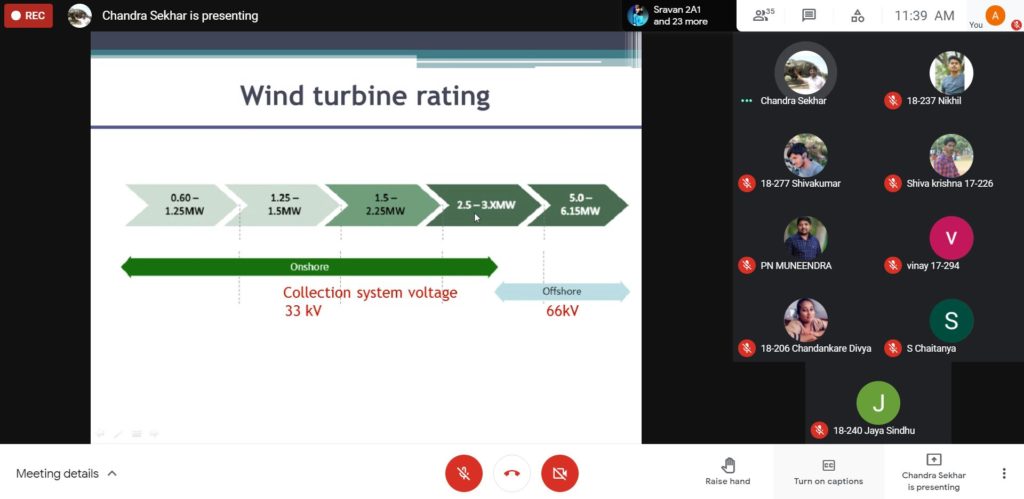Screen dimensions: 1024x499
Task: Click 18-240 Jaya Sindhu avatar with J
Action: (x=878, y=403)
